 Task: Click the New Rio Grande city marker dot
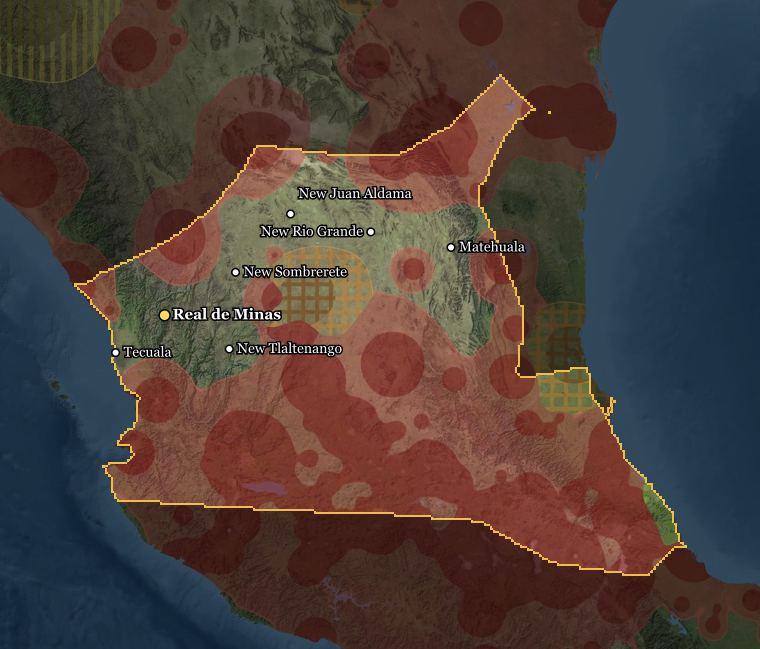coord(371,232)
